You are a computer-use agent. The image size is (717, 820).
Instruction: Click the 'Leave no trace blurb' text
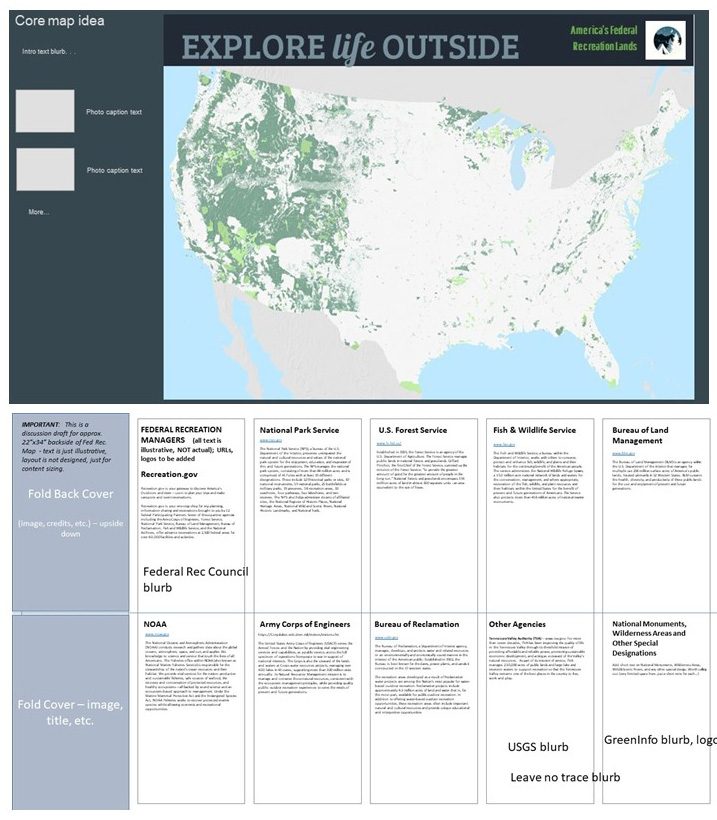(x=565, y=777)
